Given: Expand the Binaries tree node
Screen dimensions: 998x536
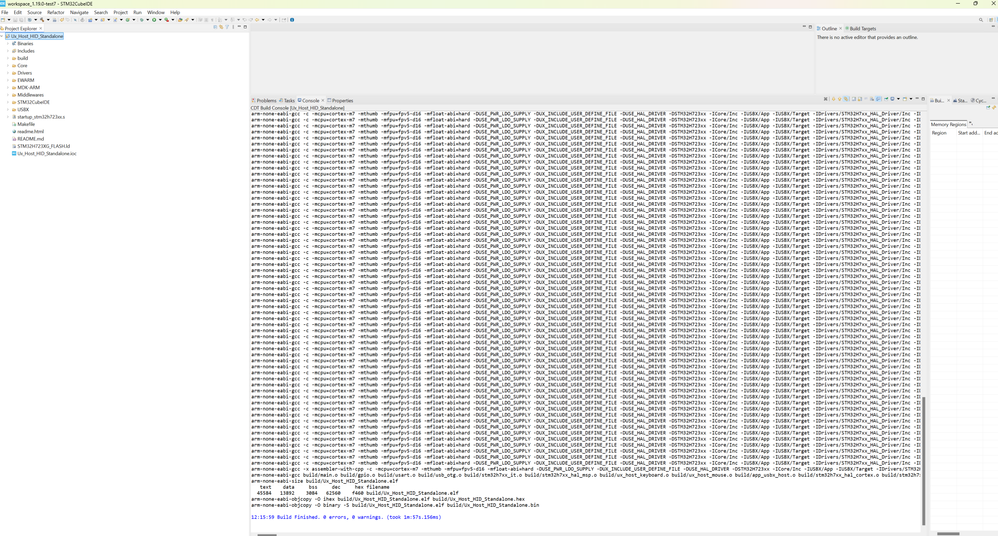Looking at the screenshot, I should pyautogui.click(x=8, y=44).
